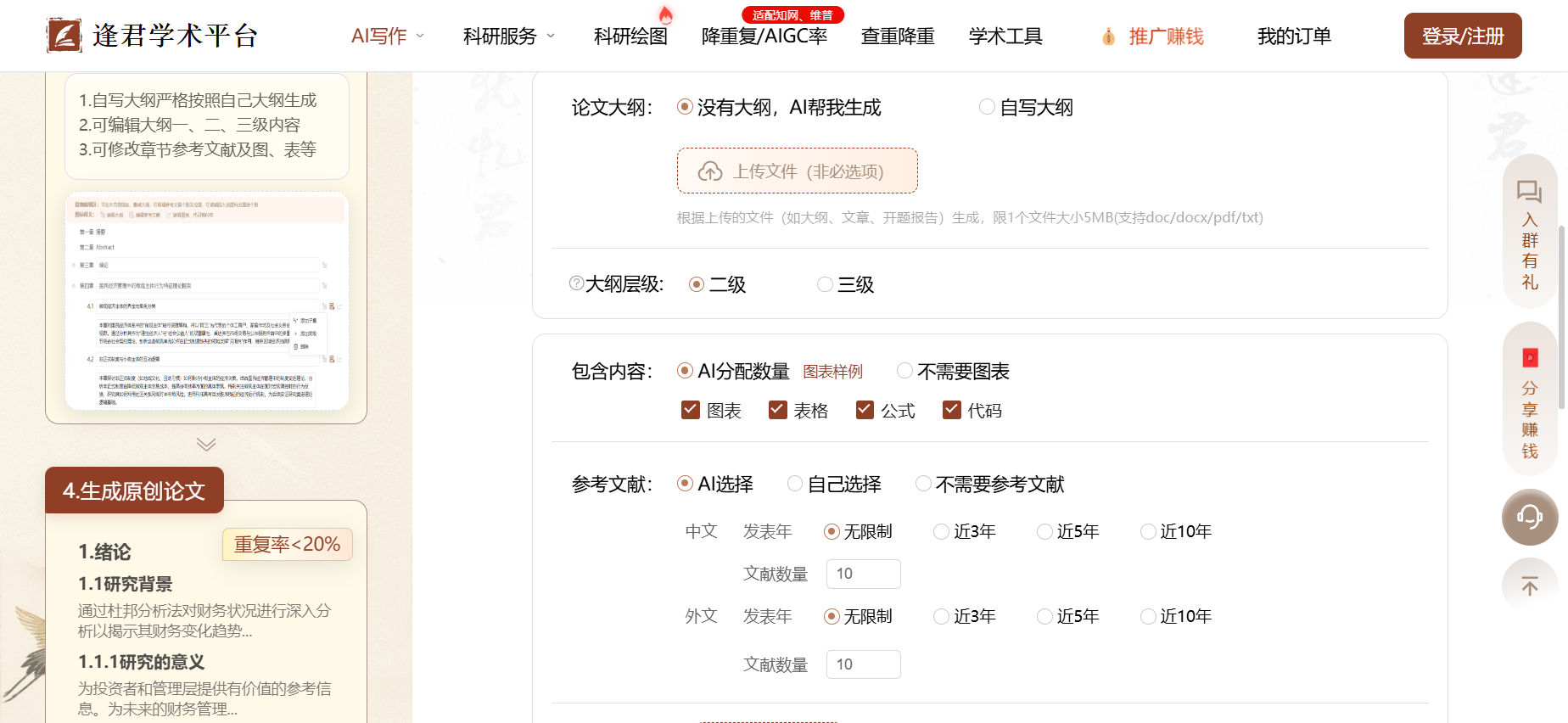The image size is (1568, 723).
Task: Expand the AI写作 dropdown menu
Action: 388,36
